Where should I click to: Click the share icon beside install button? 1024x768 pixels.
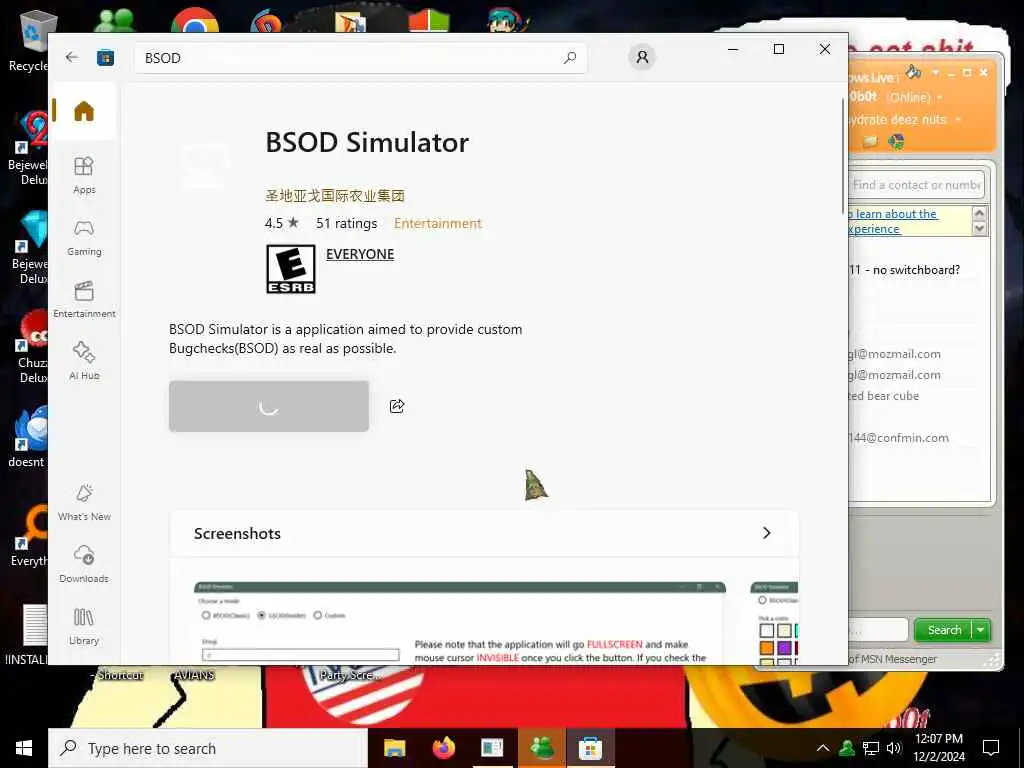coord(397,406)
